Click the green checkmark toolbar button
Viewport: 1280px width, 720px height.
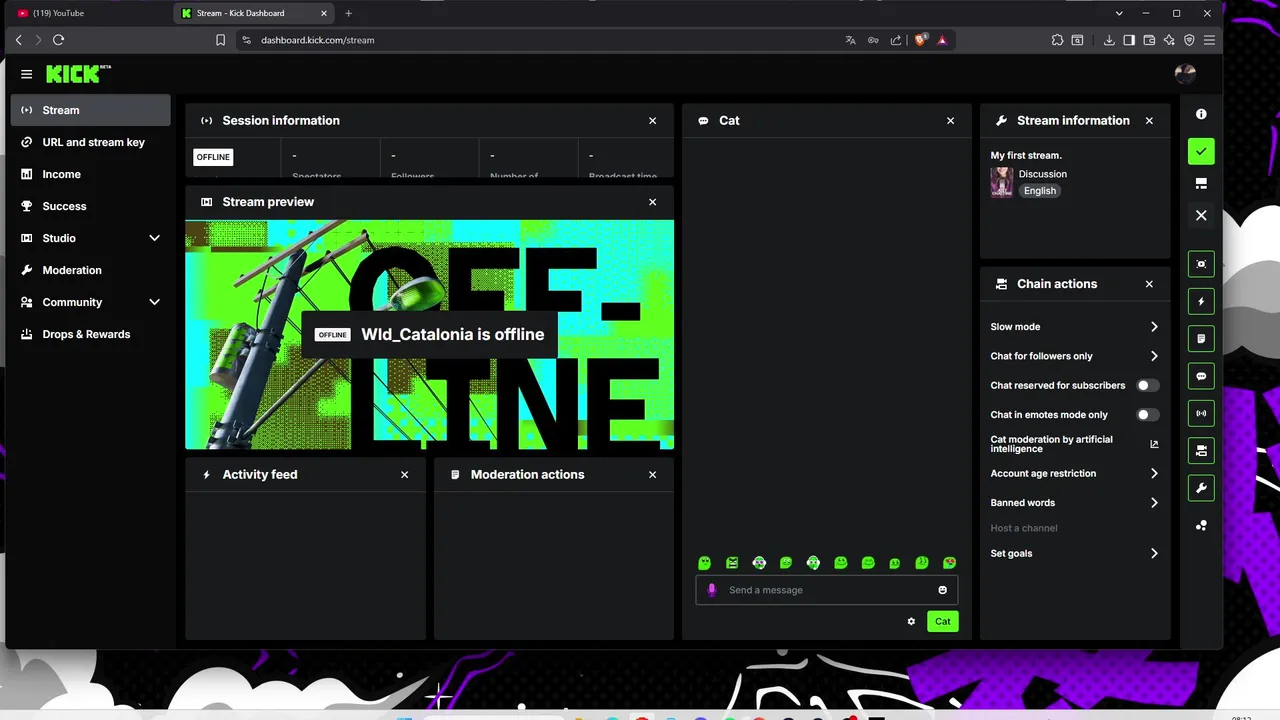1201,151
